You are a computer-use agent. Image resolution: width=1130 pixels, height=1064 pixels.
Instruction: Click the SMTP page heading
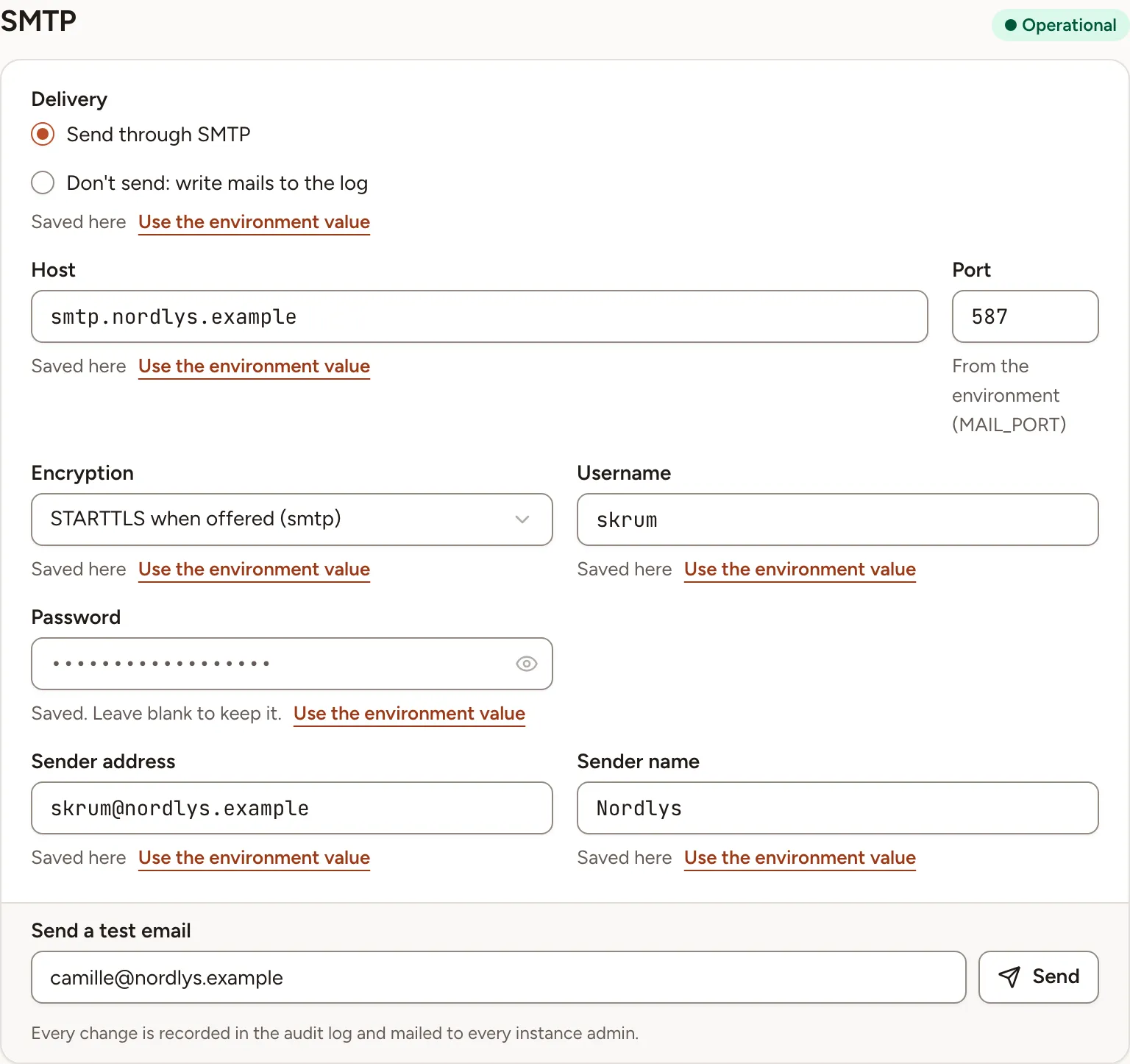38,21
